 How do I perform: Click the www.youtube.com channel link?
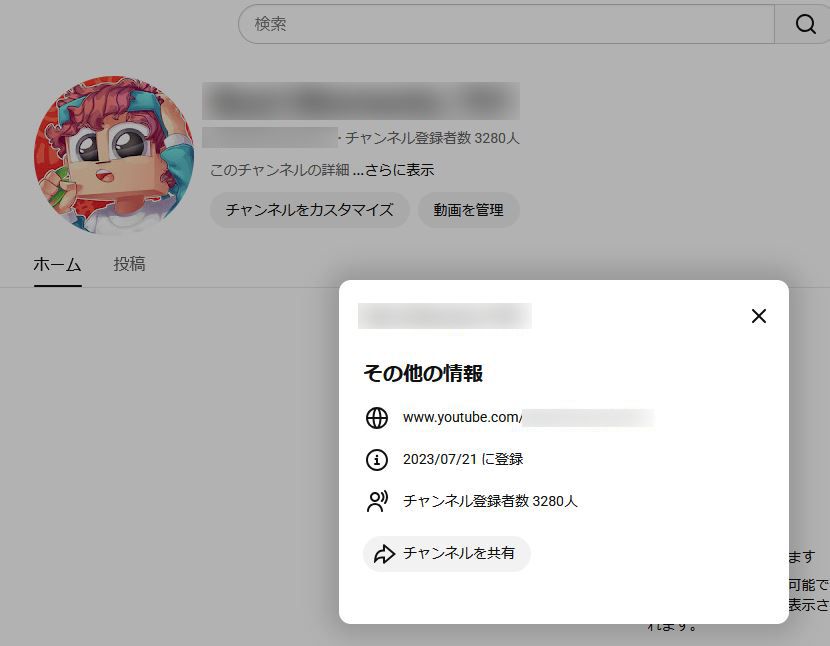pyautogui.click(x=462, y=418)
